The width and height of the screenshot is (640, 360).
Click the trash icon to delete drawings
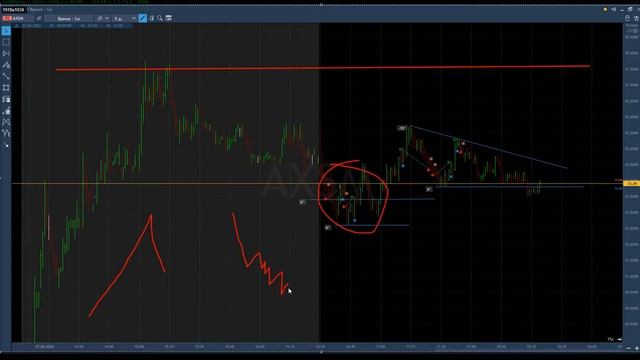[x=152, y=18]
